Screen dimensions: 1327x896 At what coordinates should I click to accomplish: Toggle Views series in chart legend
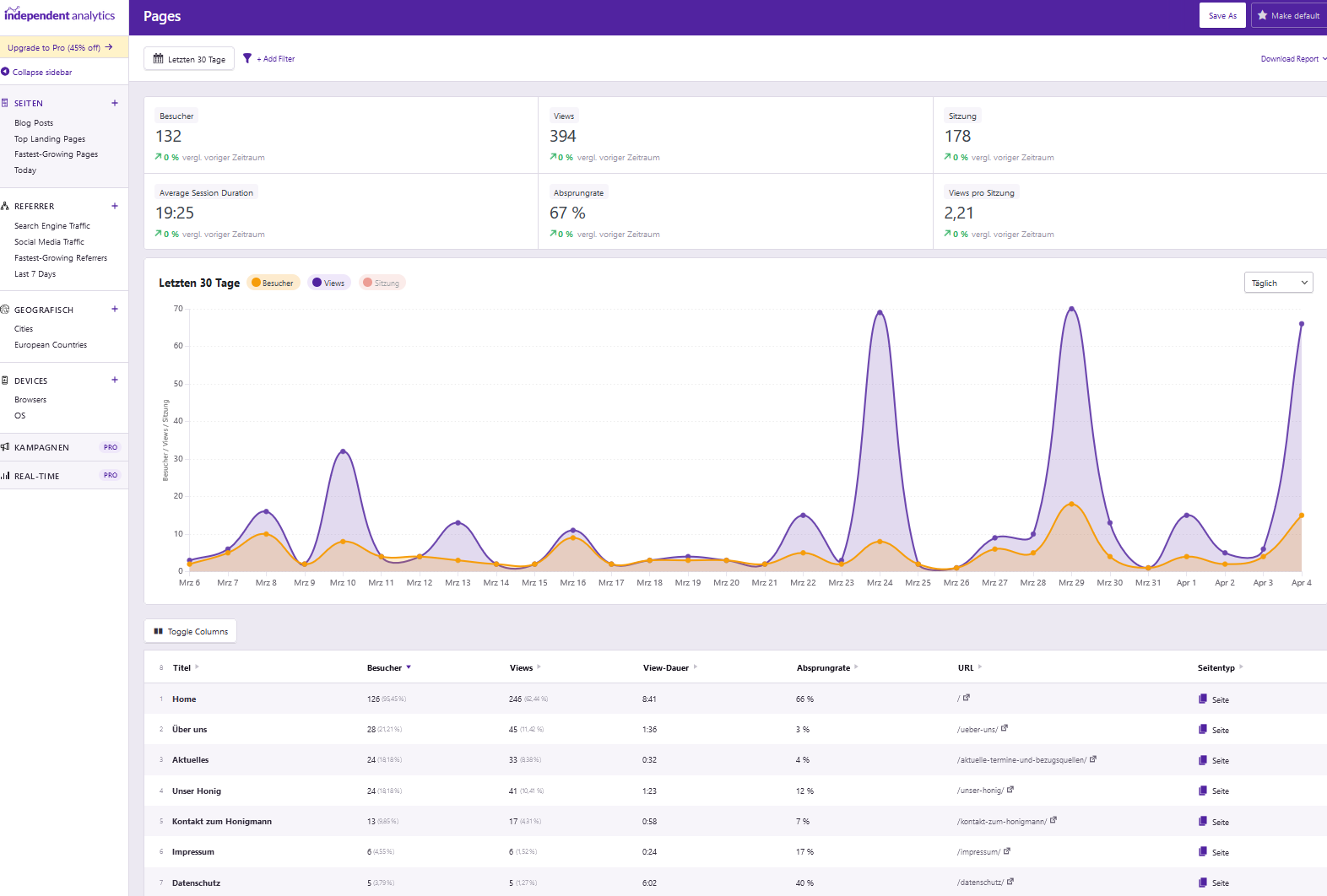coord(329,283)
